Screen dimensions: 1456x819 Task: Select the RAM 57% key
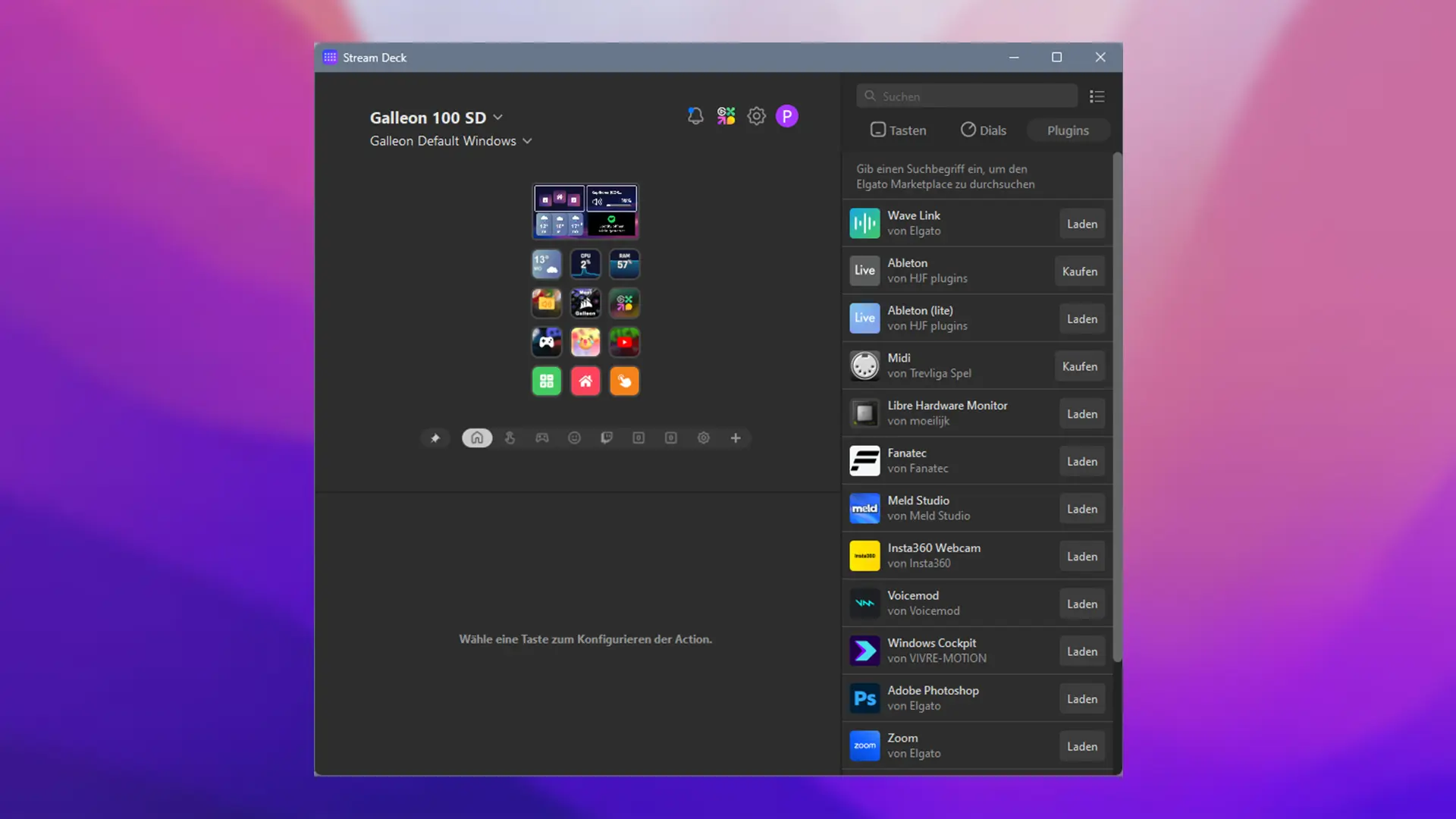pyautogui.click(x=624, y=264)
